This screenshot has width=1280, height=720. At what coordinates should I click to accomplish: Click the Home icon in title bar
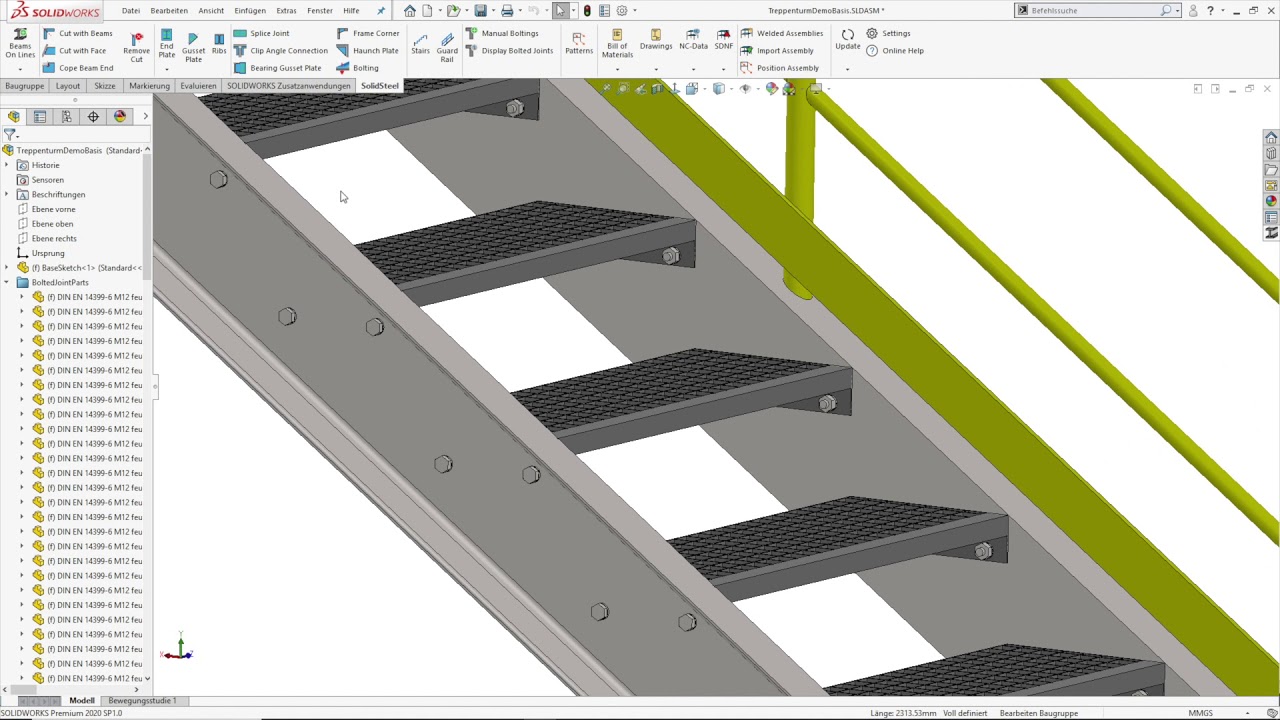(410, 11)
